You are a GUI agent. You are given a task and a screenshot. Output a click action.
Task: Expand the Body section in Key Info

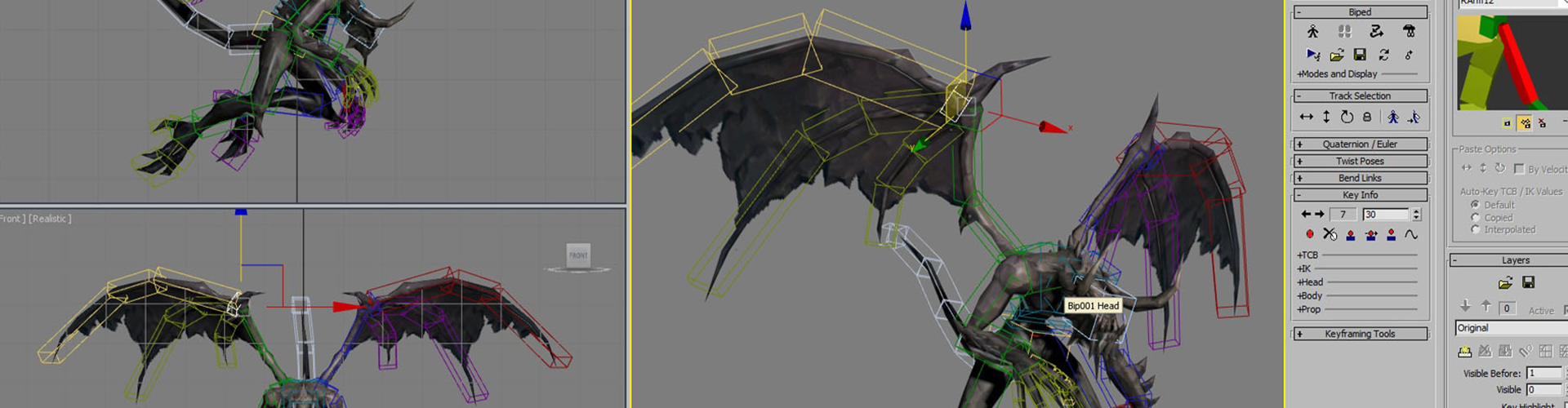[1310, 296]
